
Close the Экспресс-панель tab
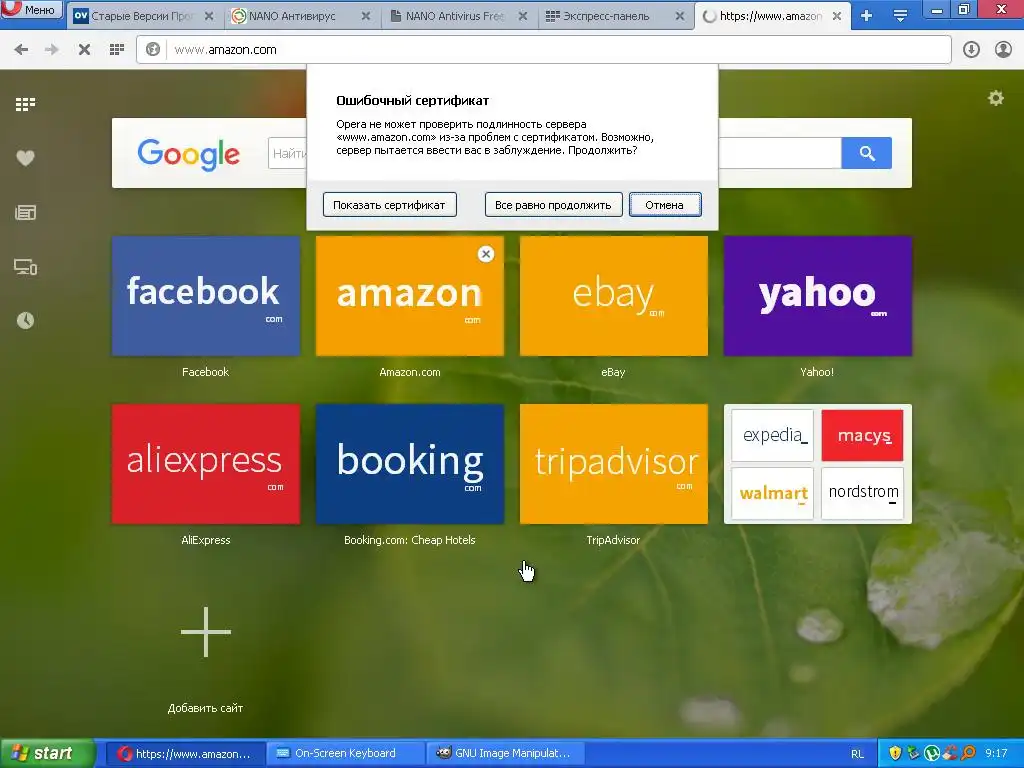pos(680,16)
